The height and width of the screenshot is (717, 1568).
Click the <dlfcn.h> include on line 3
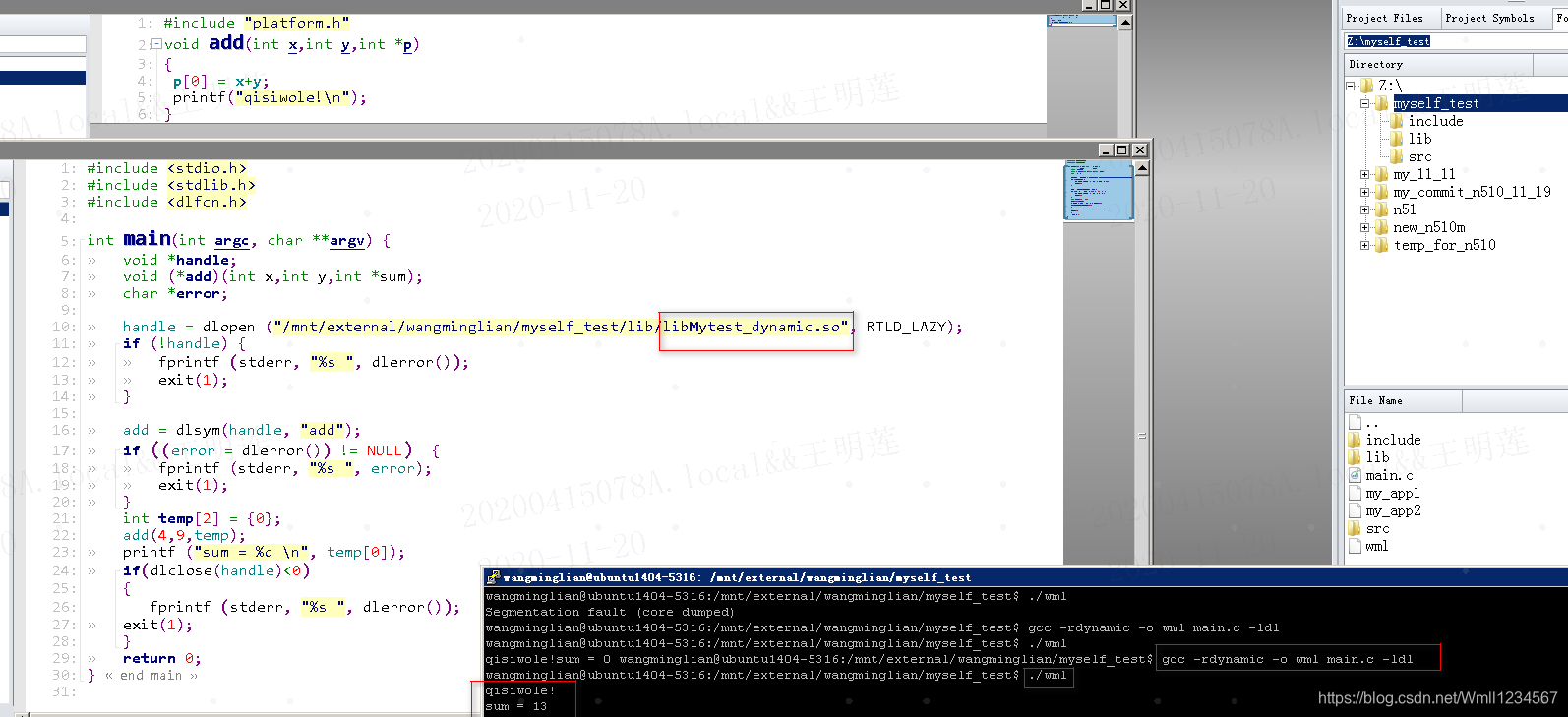207,202
